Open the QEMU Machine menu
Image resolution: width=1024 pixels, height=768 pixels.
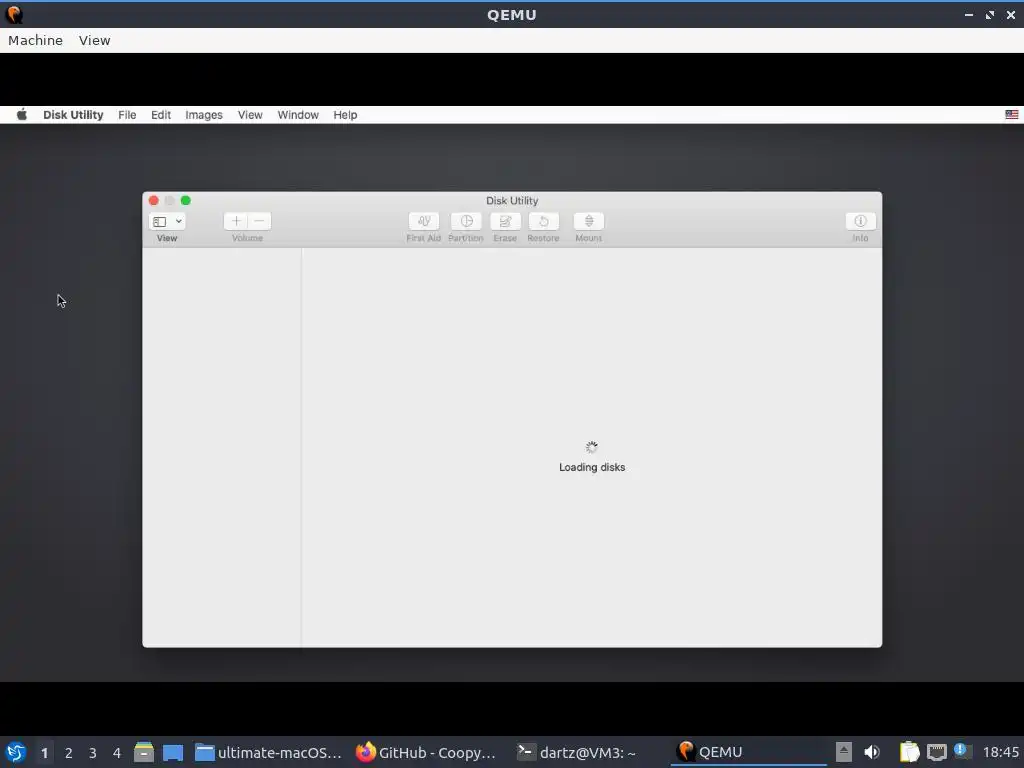pyautogui.click(x=35, y=40)
